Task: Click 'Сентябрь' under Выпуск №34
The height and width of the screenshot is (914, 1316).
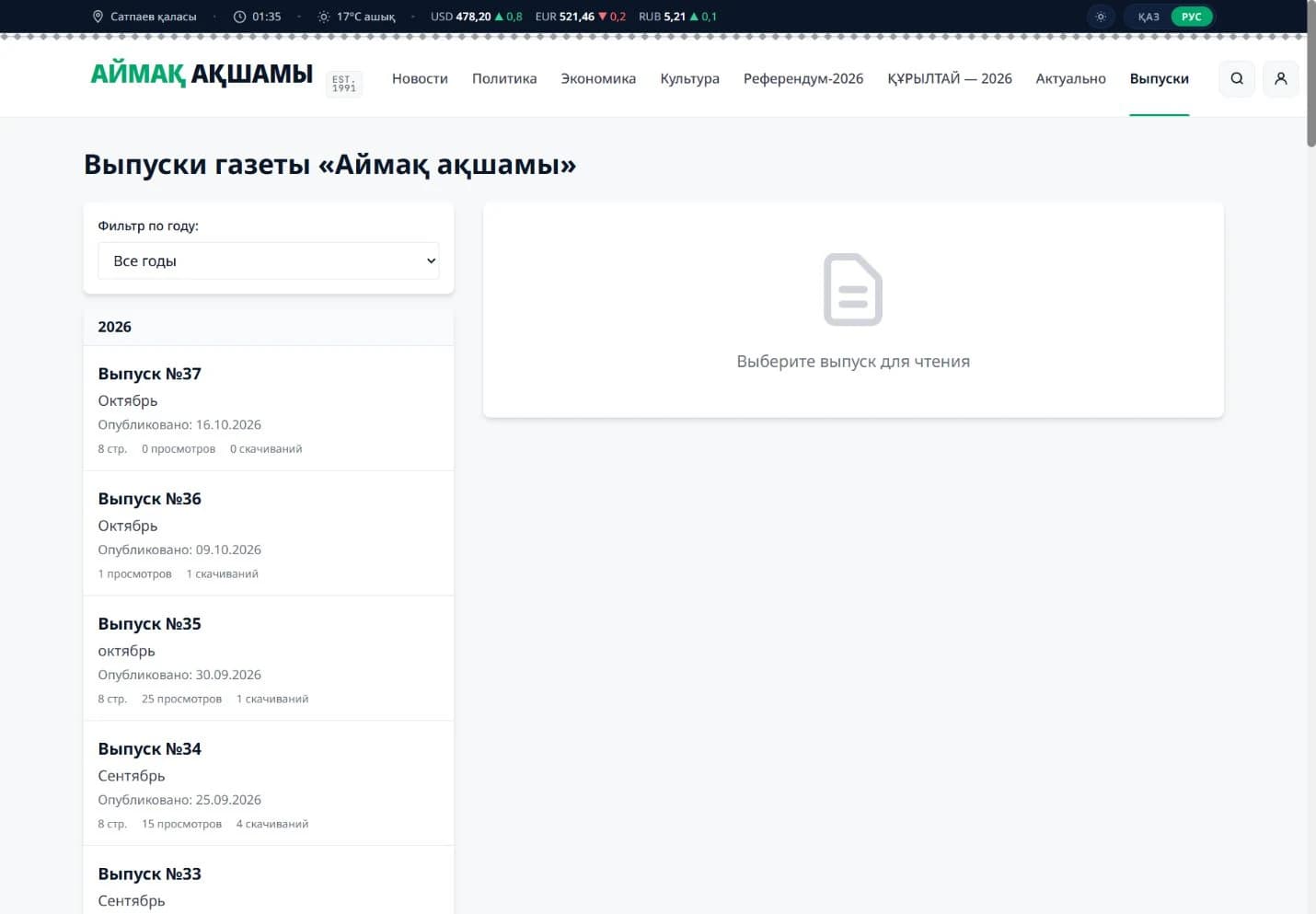Action: (x=132, y=776)
